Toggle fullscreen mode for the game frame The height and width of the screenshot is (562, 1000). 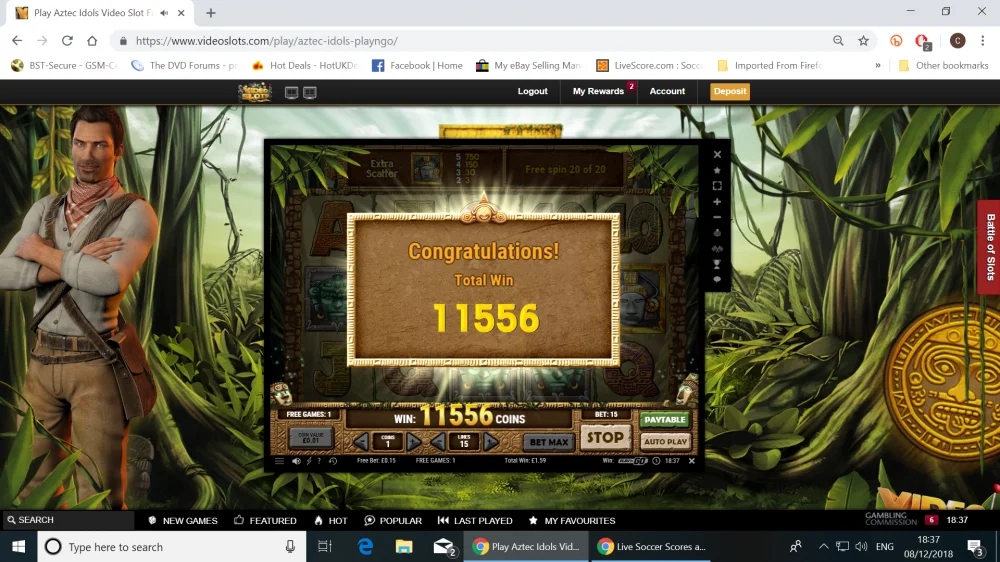717,186
